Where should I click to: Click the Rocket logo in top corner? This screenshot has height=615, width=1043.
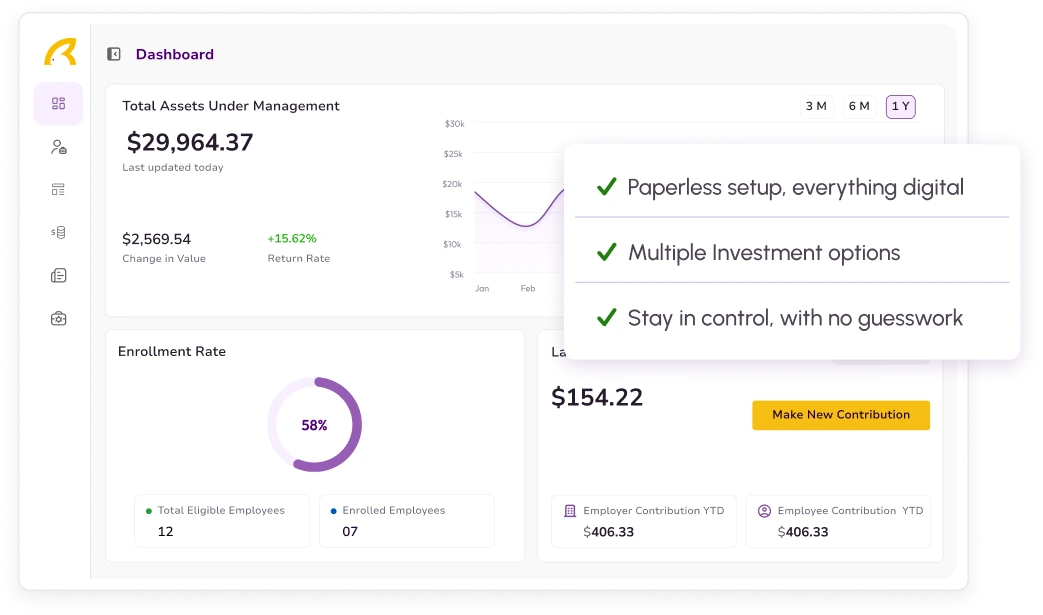click(58, 52)
